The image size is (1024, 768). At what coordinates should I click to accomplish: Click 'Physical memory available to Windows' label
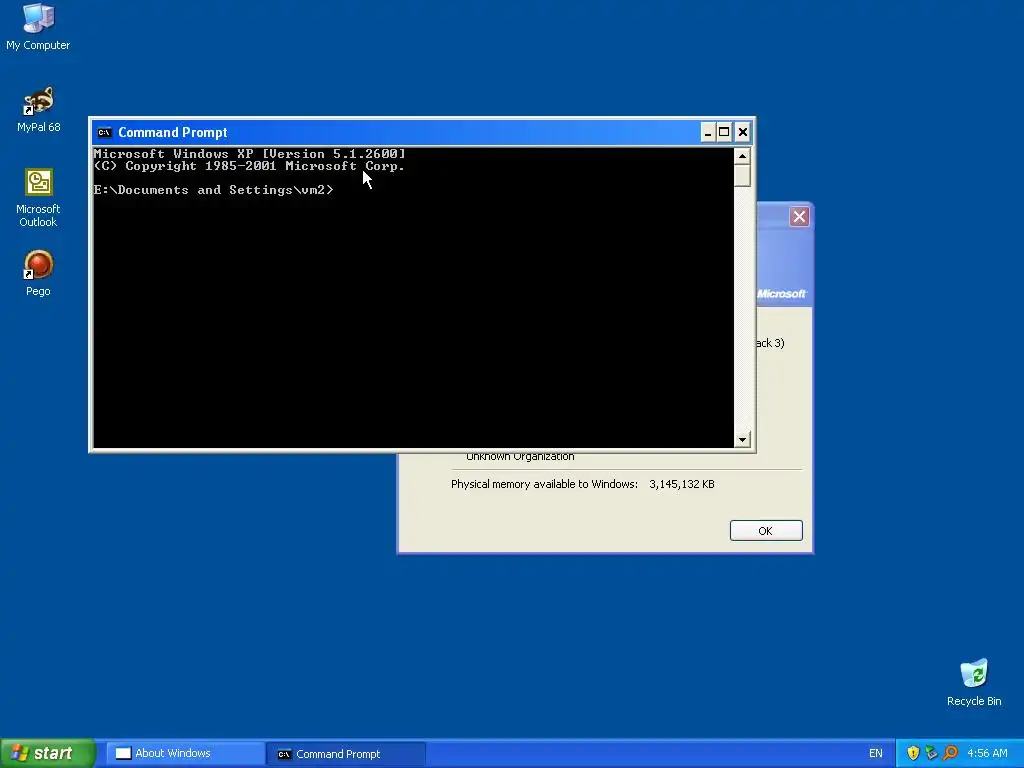coord(544,485)
